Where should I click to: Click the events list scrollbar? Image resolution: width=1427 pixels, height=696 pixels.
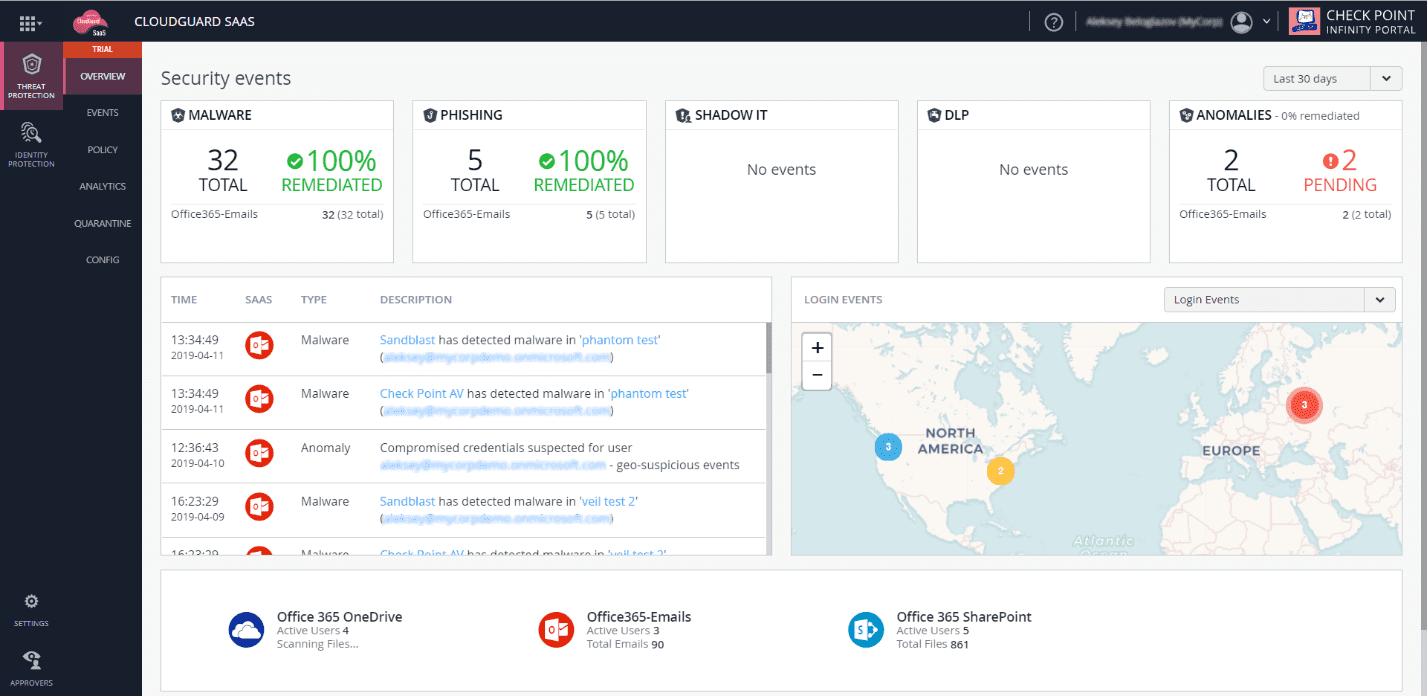[768, 348]
